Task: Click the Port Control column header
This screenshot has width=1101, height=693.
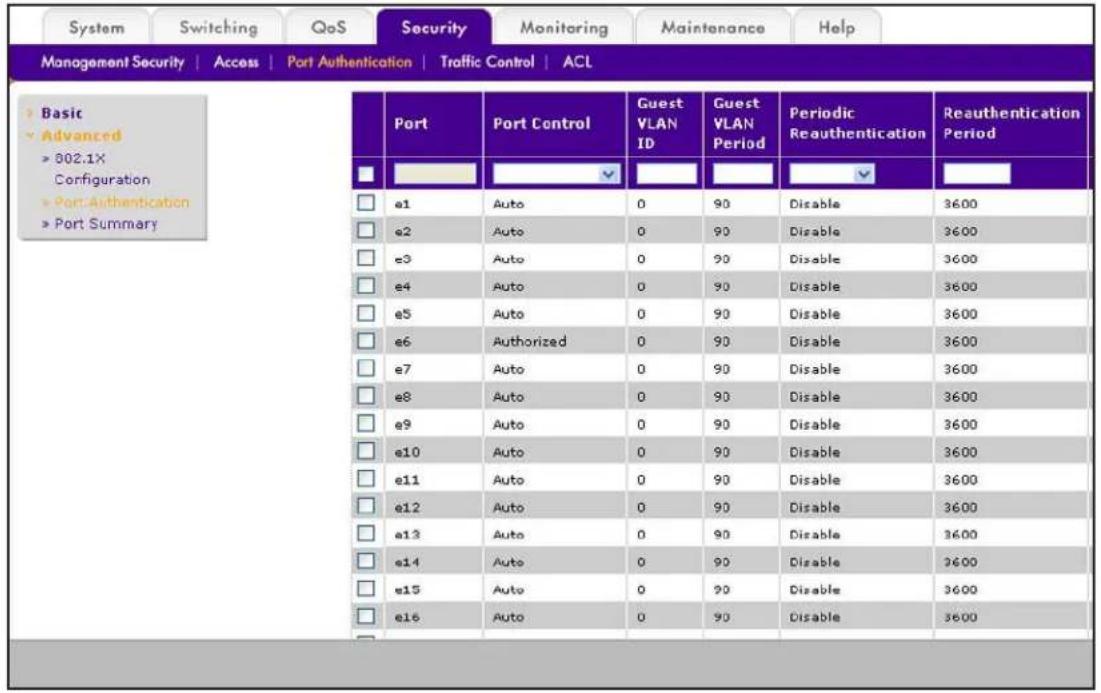Action: 541,124
